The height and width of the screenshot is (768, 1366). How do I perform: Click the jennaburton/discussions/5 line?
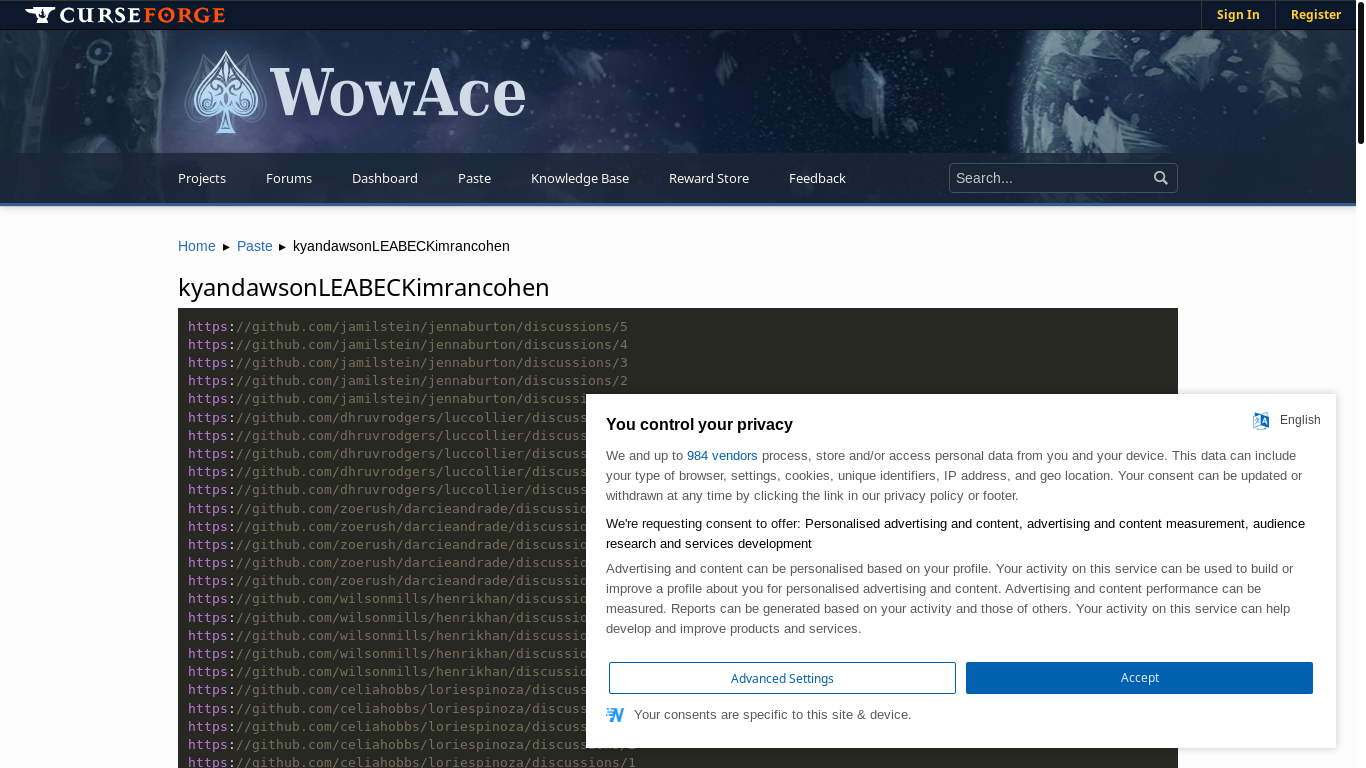pos(408,327)
